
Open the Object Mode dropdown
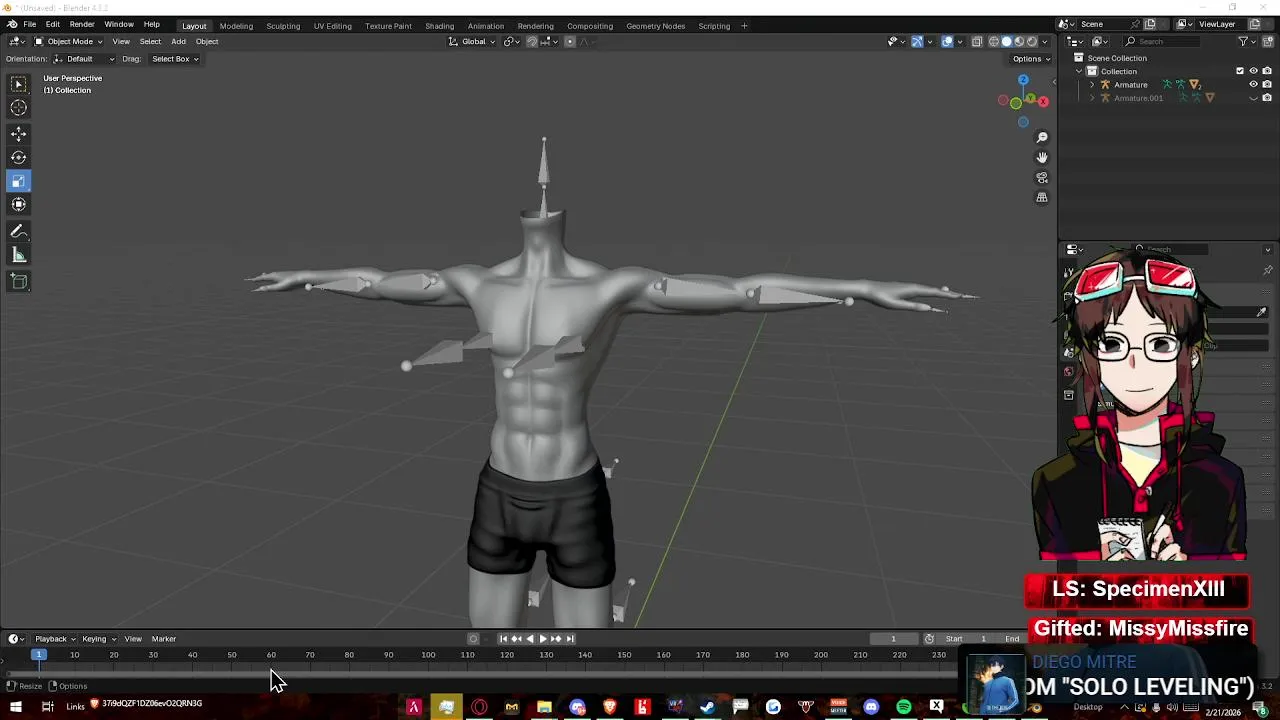tap(68, 41)
